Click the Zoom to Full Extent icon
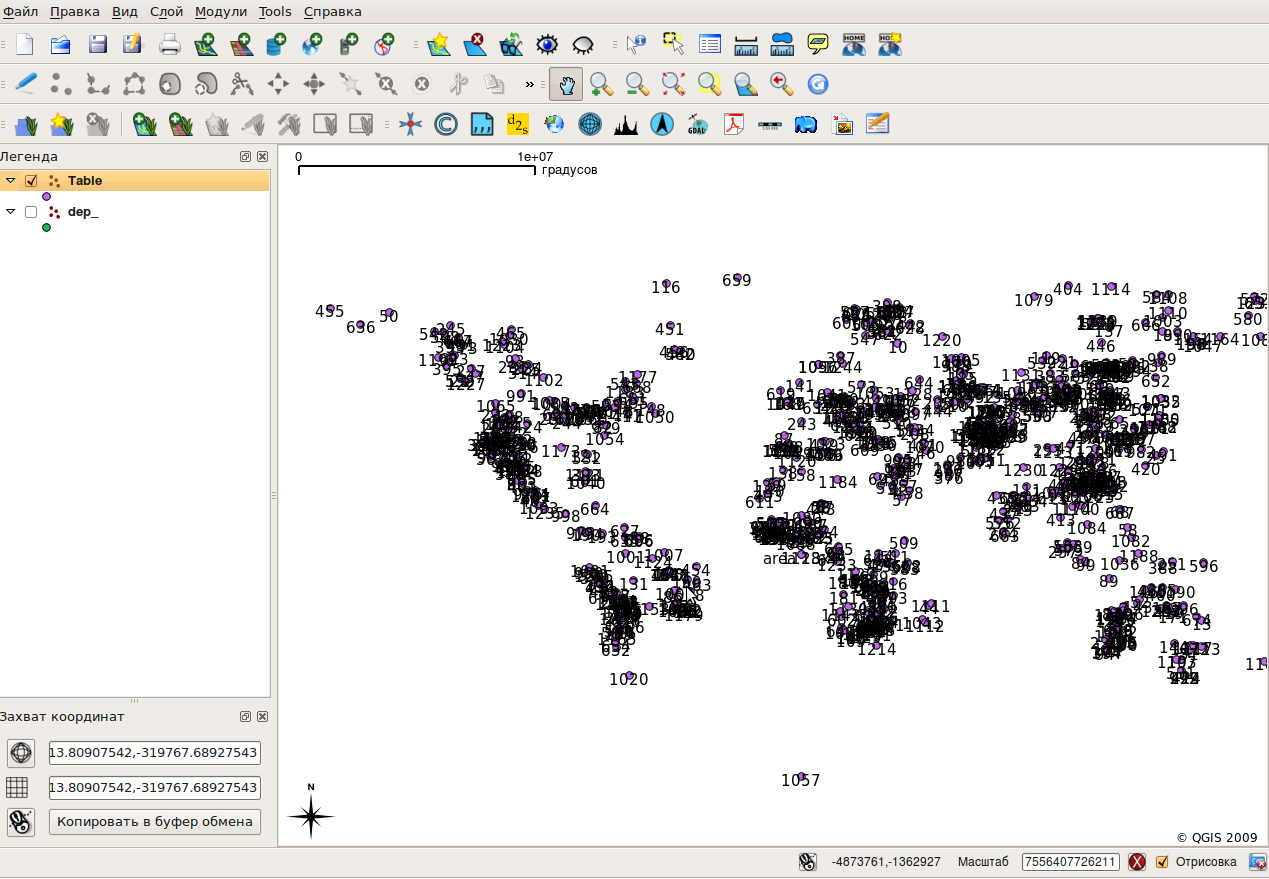This screenshot has width=1269, height=879. click(x=673, y=84)
